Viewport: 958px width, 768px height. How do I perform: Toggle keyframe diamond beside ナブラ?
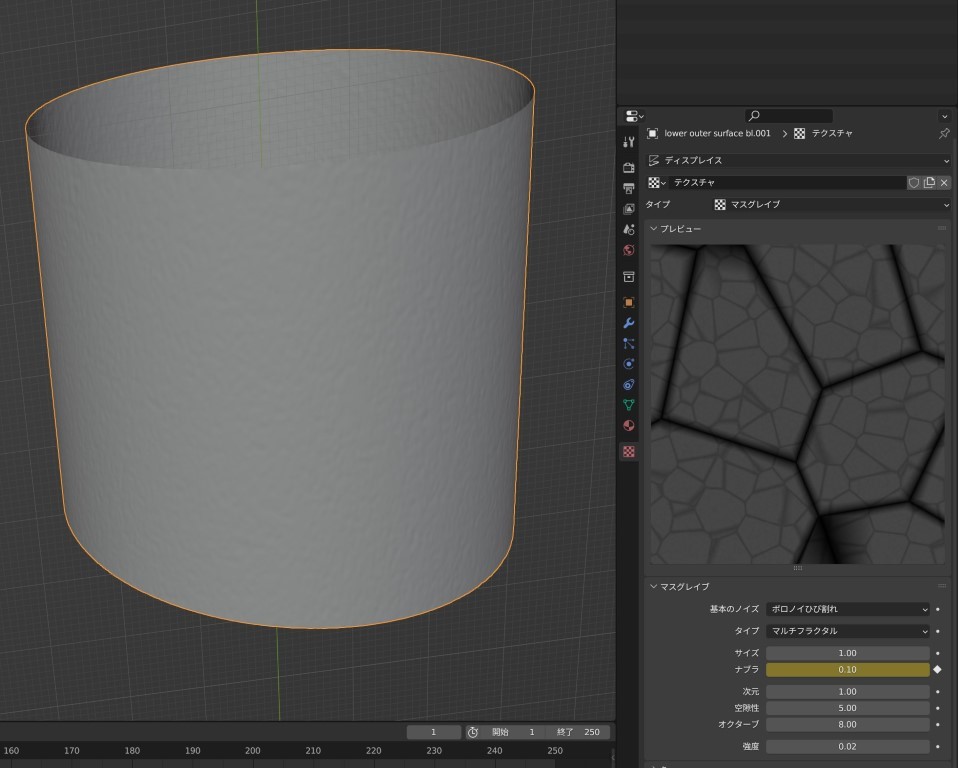(x=938, y=670)
